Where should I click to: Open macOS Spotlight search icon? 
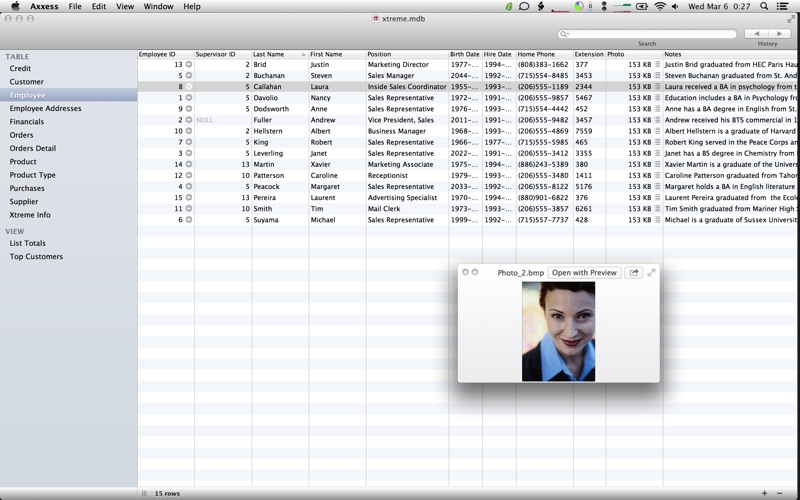pyautogui.click(x=765, y=6)
